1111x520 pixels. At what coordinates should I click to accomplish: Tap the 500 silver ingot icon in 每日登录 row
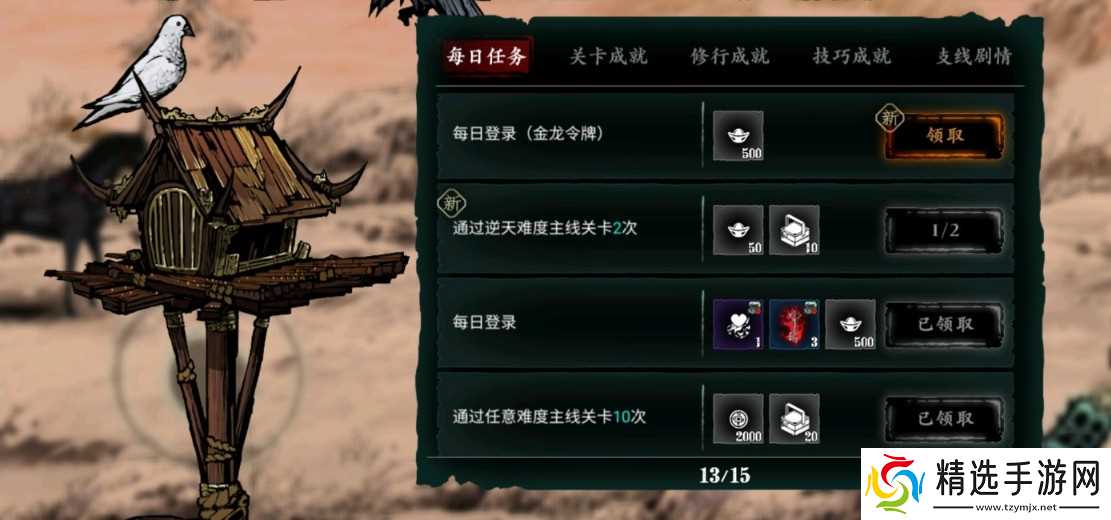point(850,324)
